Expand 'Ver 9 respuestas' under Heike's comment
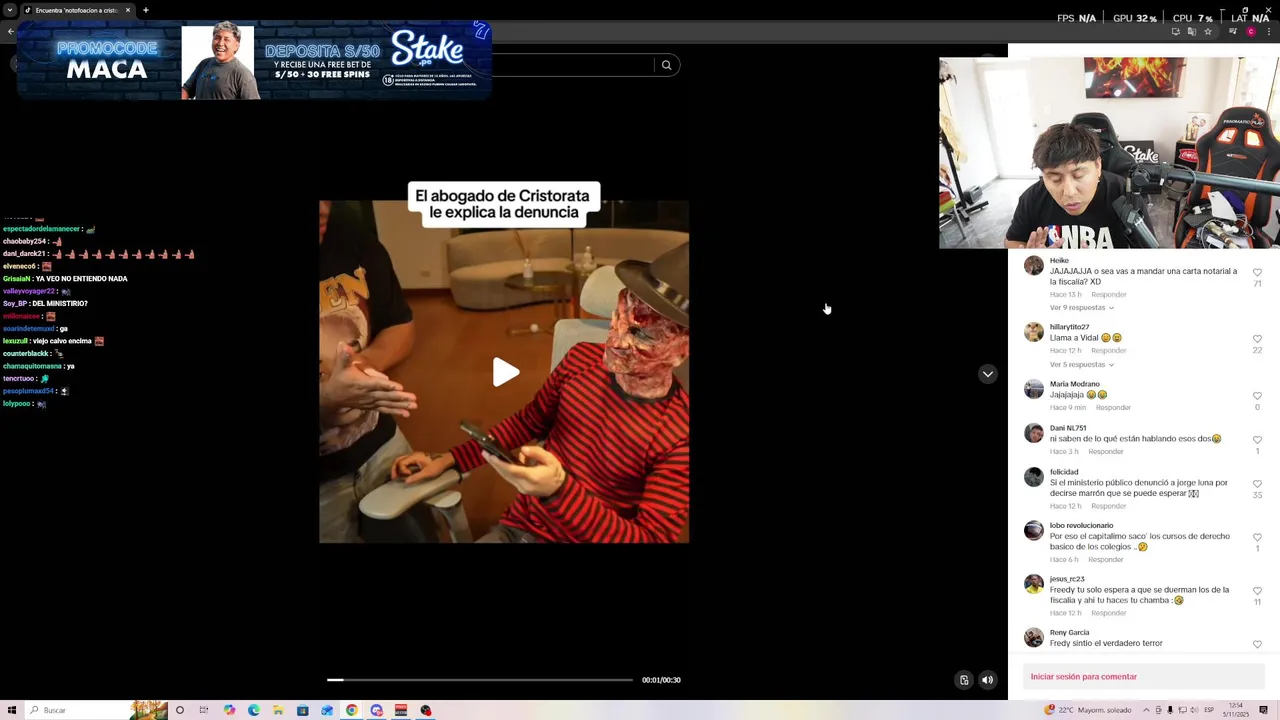Screen dimensions: 1280x720 1081,308
